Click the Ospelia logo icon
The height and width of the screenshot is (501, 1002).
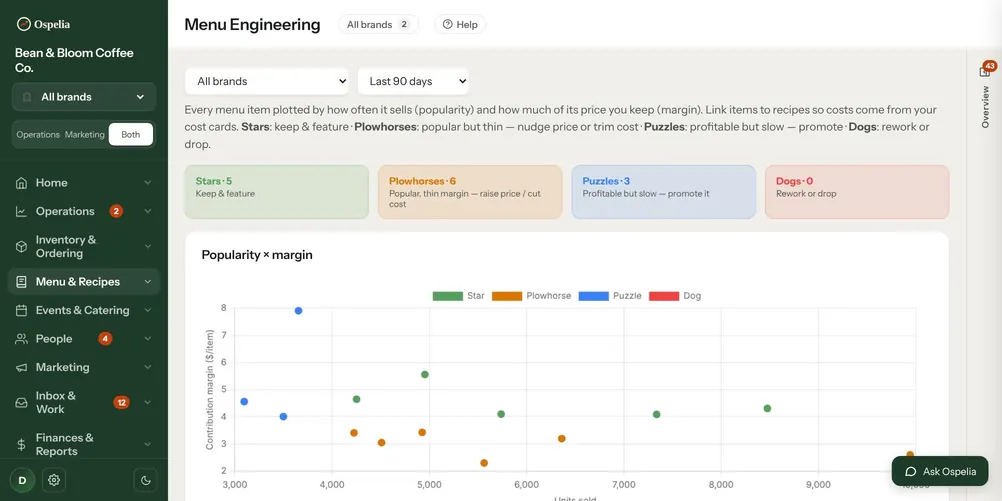click(24, 24)
